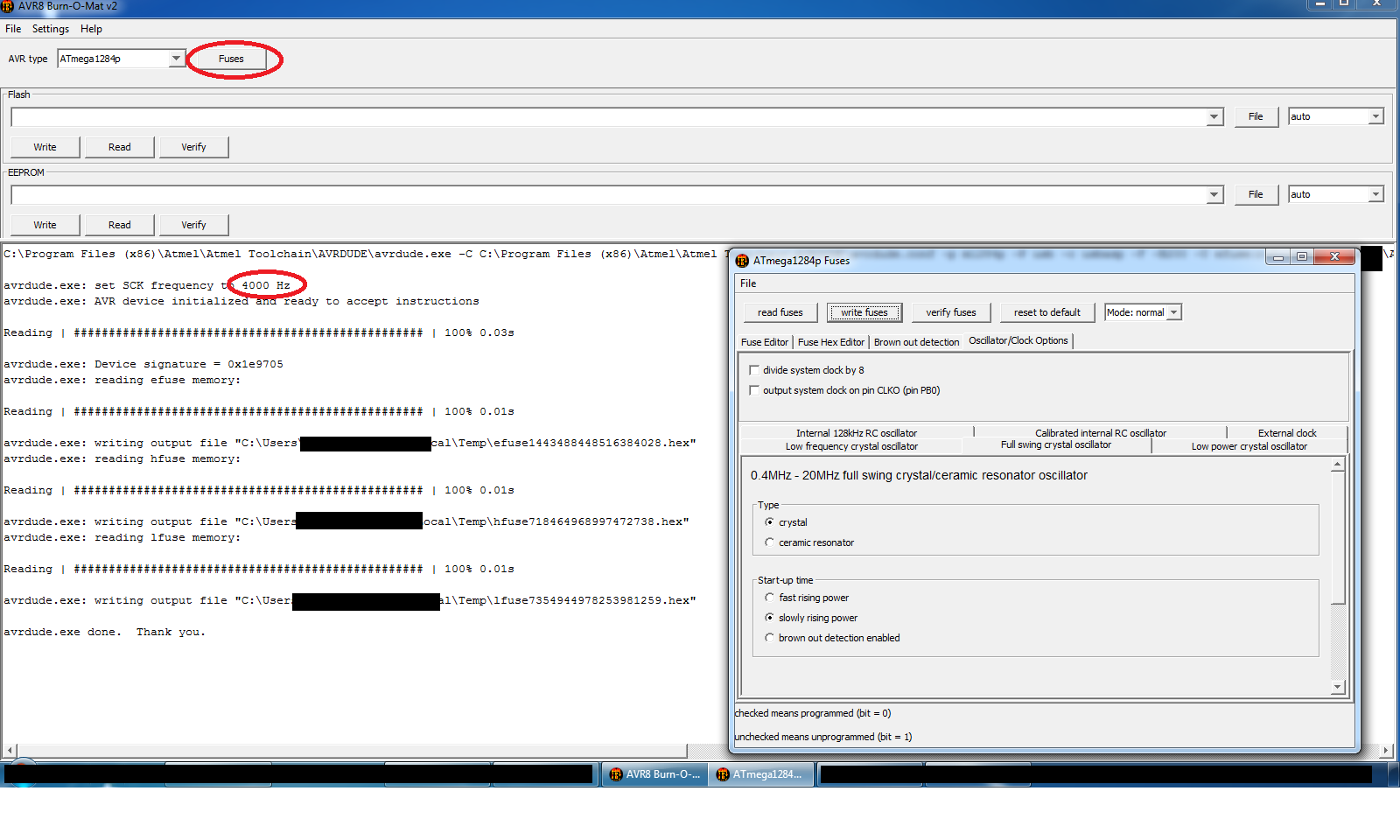Switch to Brown out detection tab
The height and width of the screenshot is (840, 1400).
(x=916, y=342)
